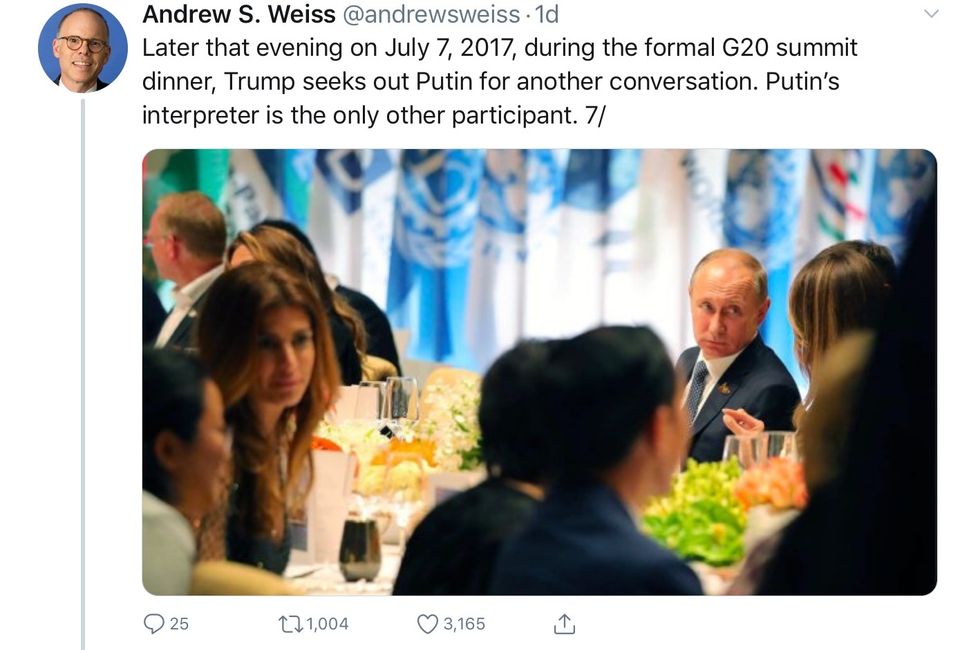980x650 pixels.
Task: Open the "Andrew S. Weiss" display name
Action: [x=238, y=15]
